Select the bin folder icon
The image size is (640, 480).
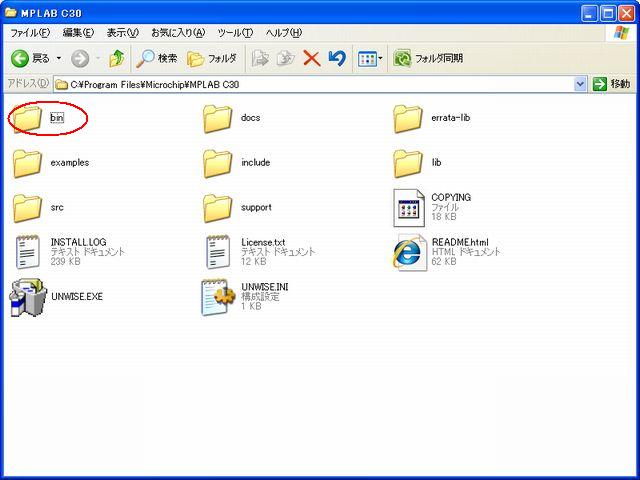[27, 118]
